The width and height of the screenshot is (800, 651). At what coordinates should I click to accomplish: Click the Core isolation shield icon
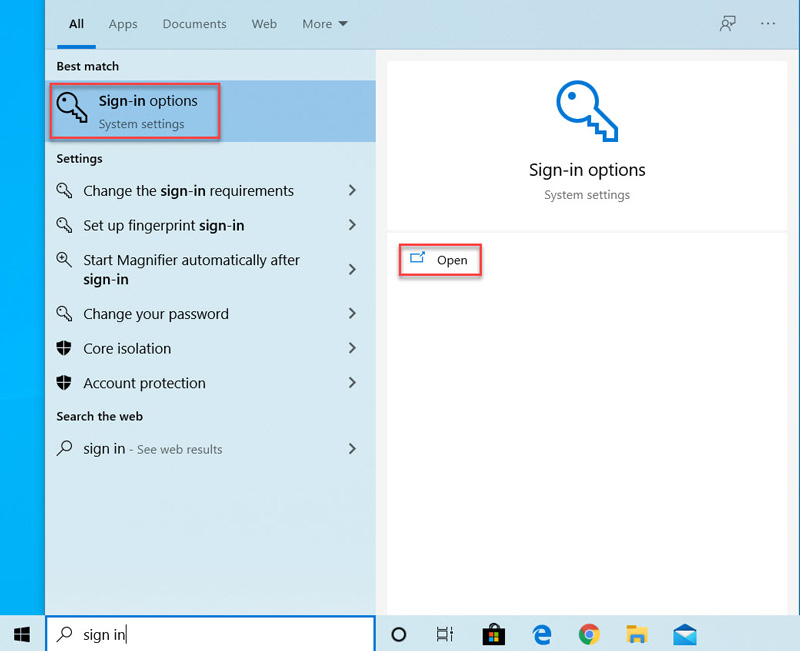tap(64, 348)
